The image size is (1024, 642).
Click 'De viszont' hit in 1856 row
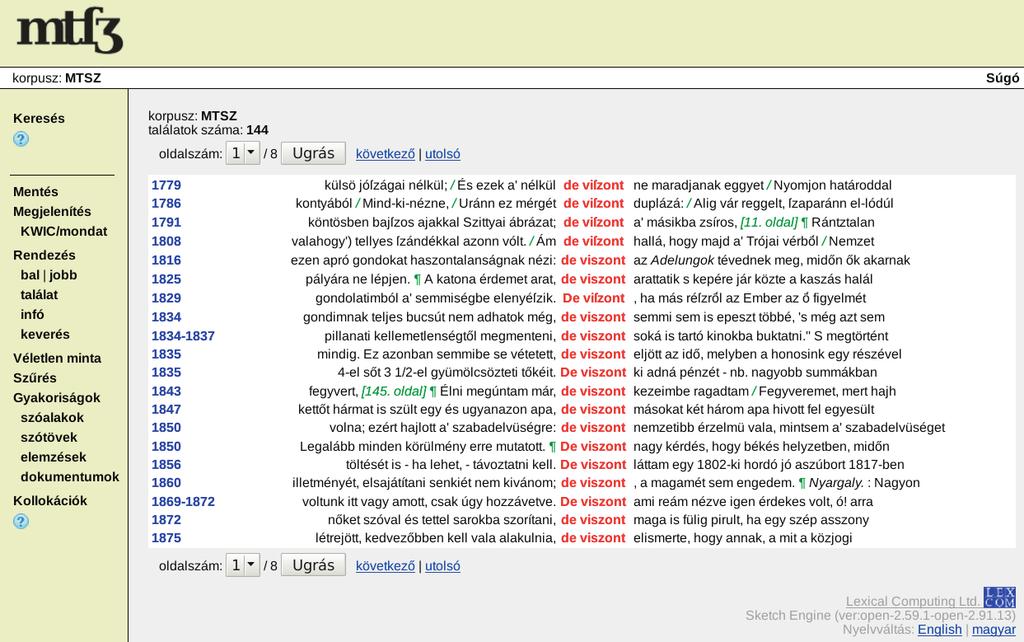click(593, 465)
